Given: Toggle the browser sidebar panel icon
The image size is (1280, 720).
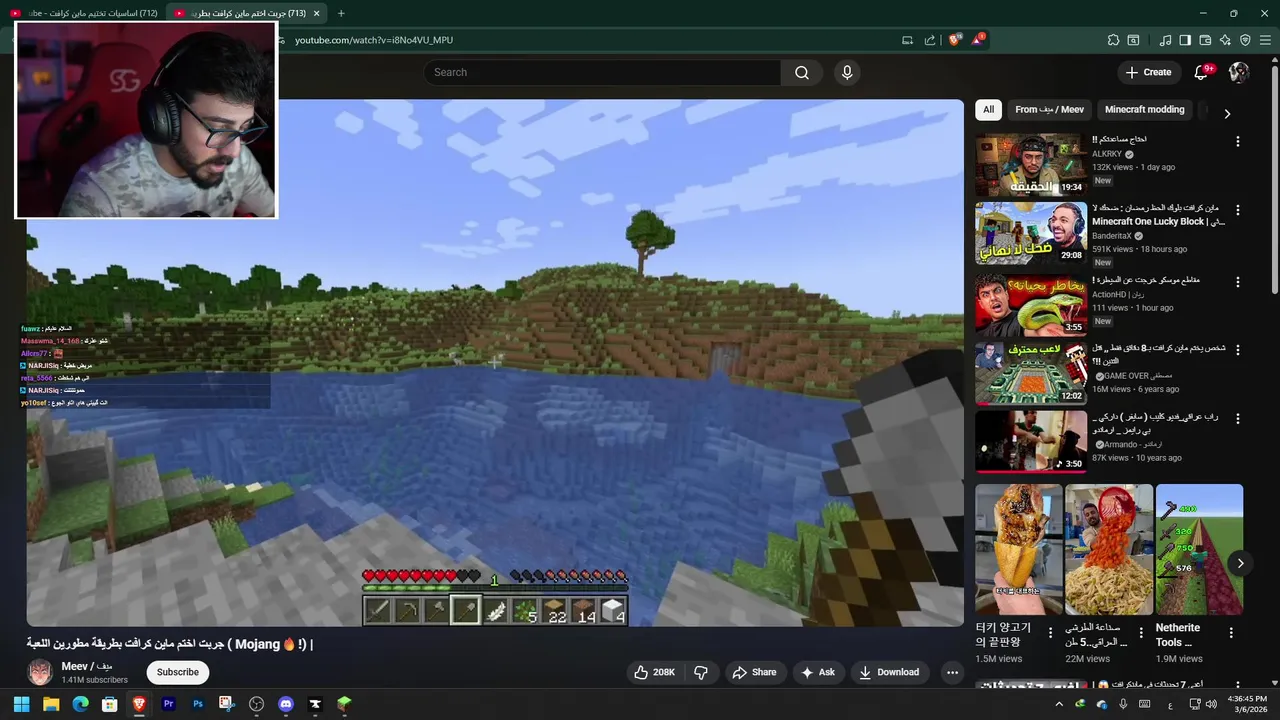Looking at the screenshot, I should pyautogui.click(x=1185, y=40).
